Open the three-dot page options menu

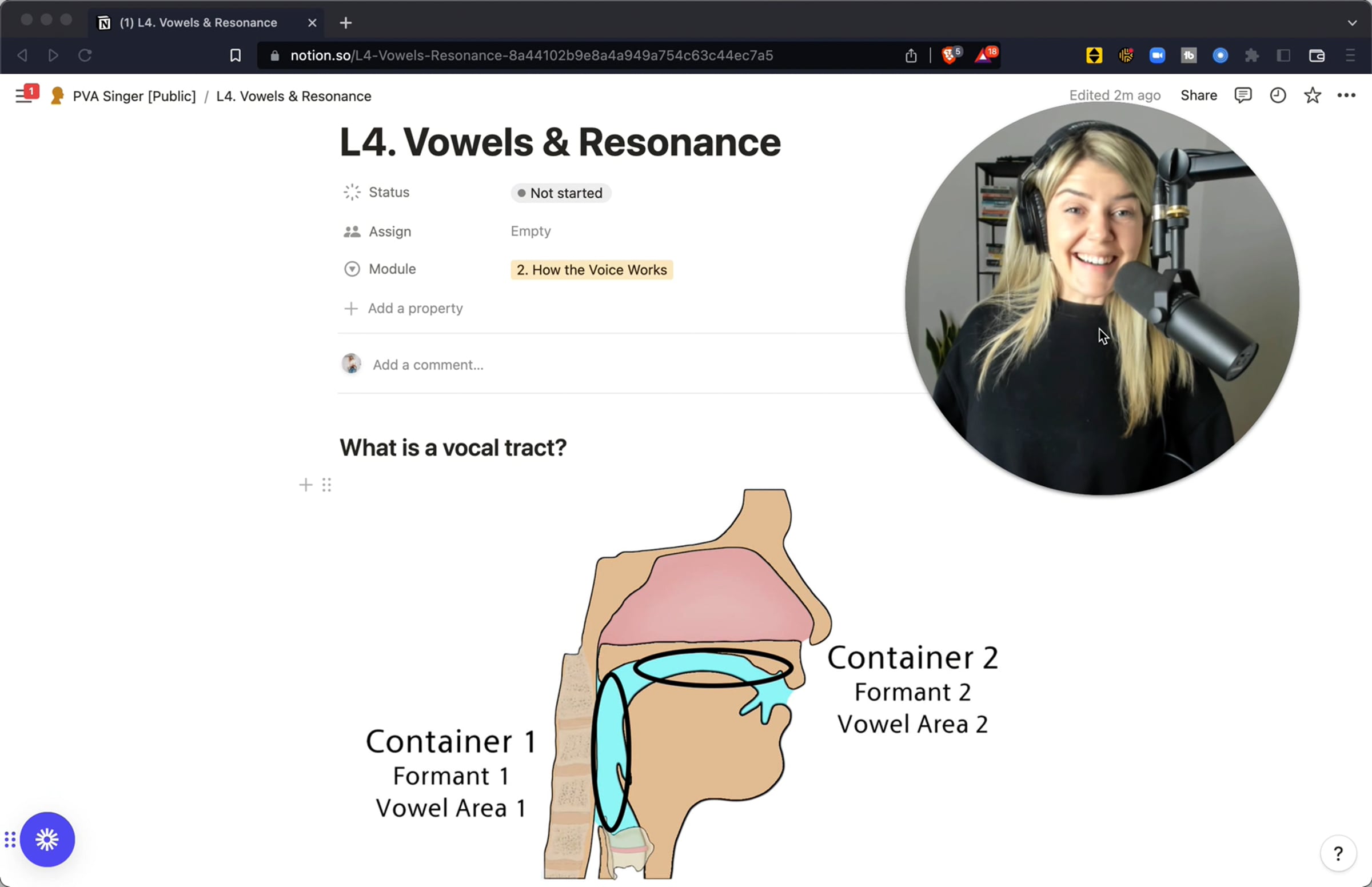pyautogui.click(x=1346, y=95)
